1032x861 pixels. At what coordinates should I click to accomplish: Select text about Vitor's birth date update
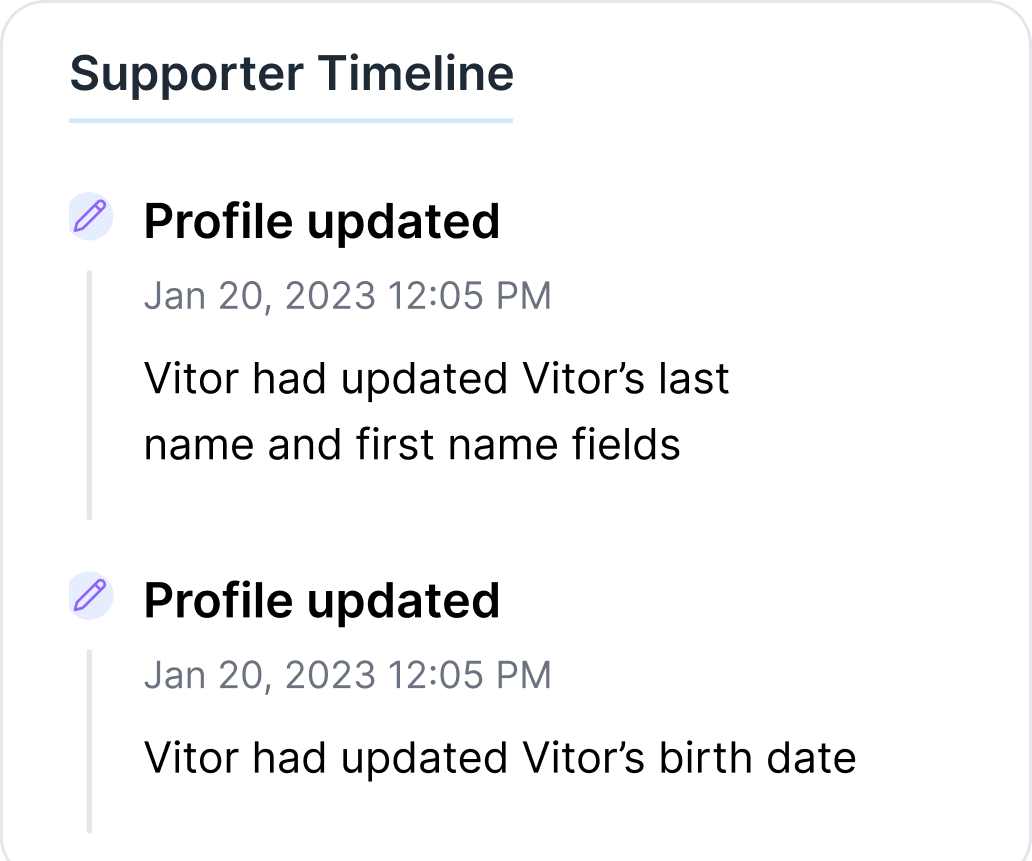pos(500,757)
